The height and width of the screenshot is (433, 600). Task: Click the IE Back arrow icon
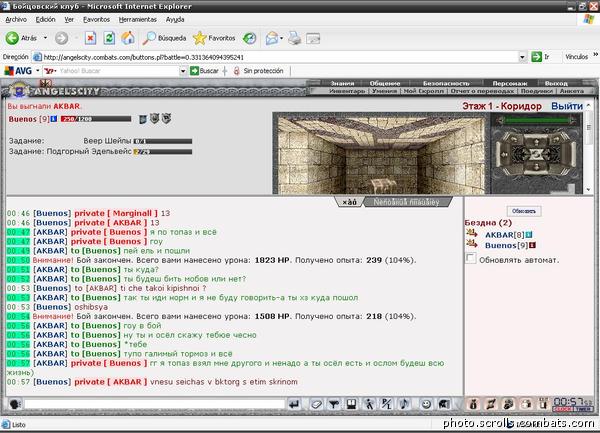click(x=12, y=38)
